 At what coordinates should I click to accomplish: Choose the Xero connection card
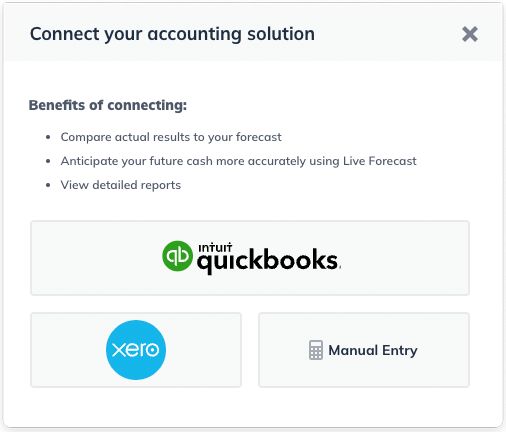(136, 350)
